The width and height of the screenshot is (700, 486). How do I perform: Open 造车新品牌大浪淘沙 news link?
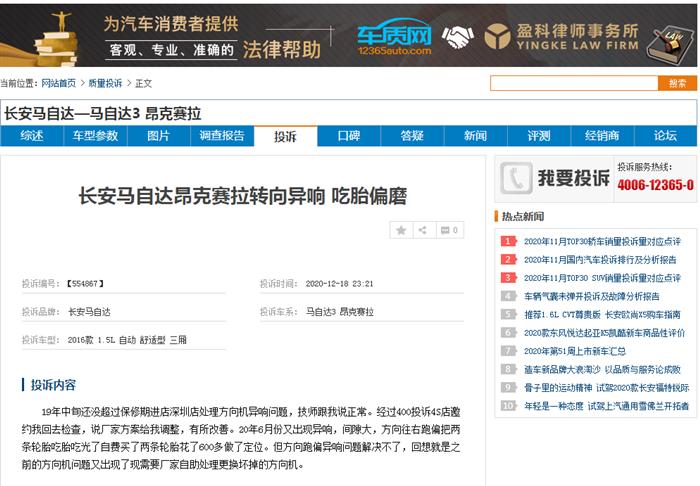(x=602, y=370)
